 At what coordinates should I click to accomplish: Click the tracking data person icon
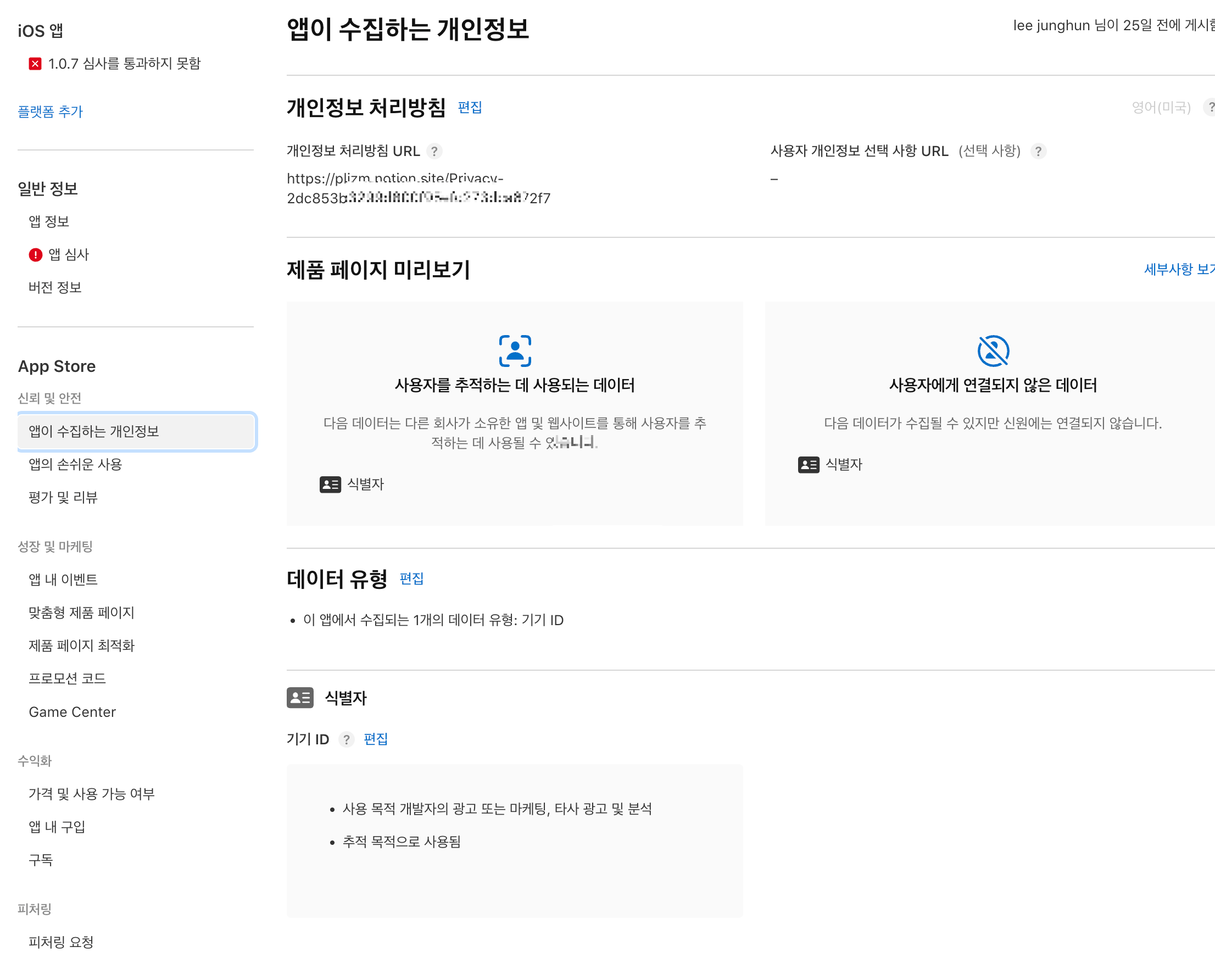514,350
